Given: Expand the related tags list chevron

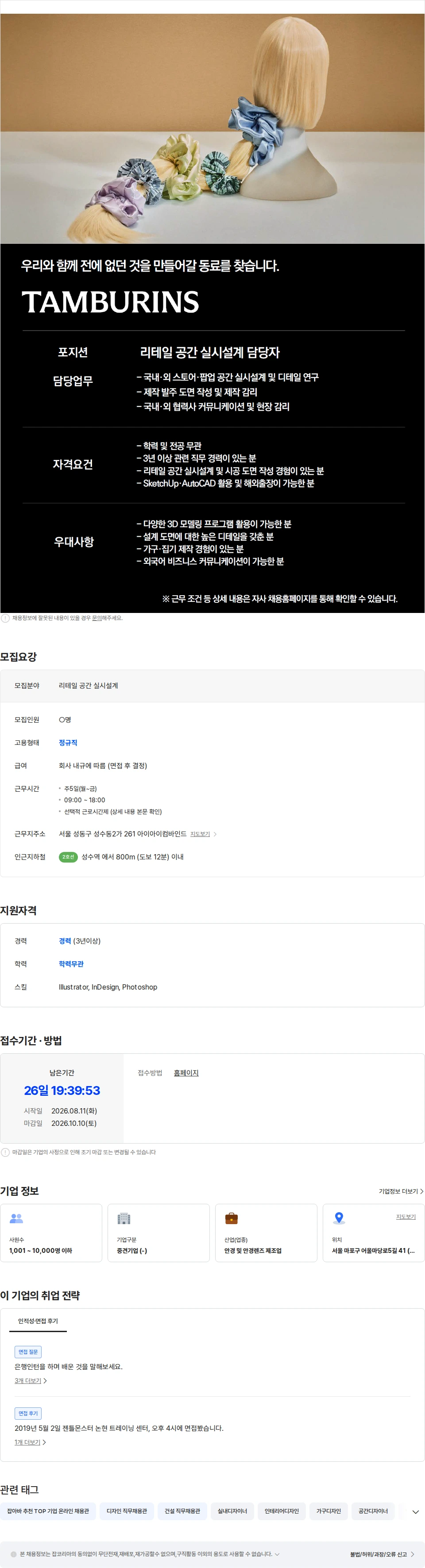Looking at the screenshot, I should pos(415,1512).
